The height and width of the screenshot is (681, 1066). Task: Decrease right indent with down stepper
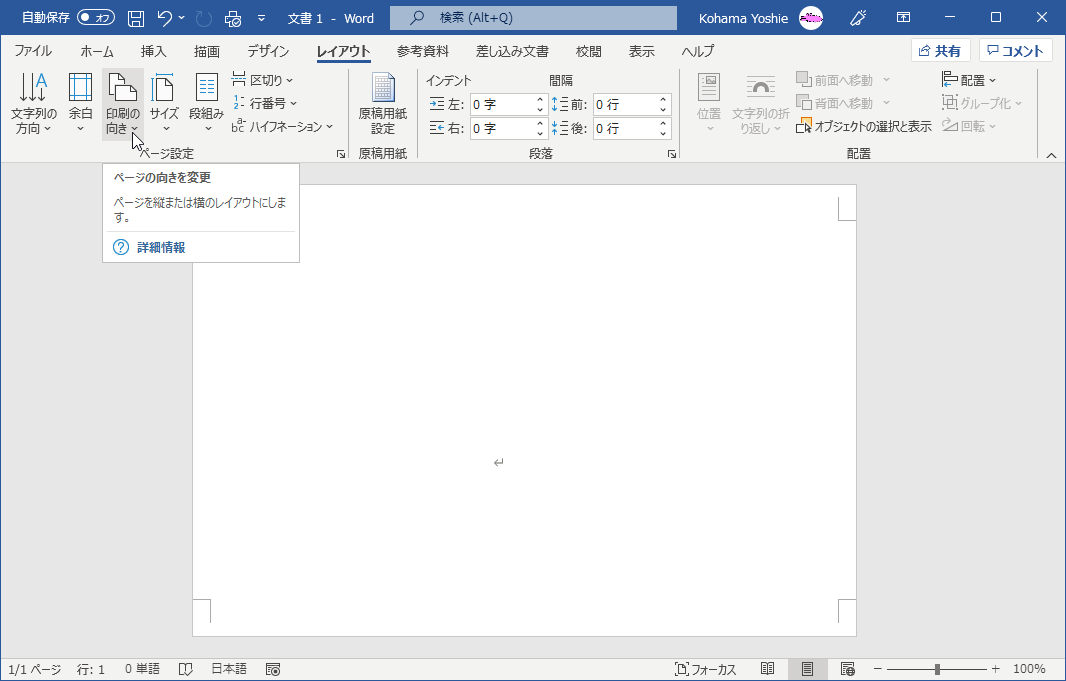tap(540, 133)
